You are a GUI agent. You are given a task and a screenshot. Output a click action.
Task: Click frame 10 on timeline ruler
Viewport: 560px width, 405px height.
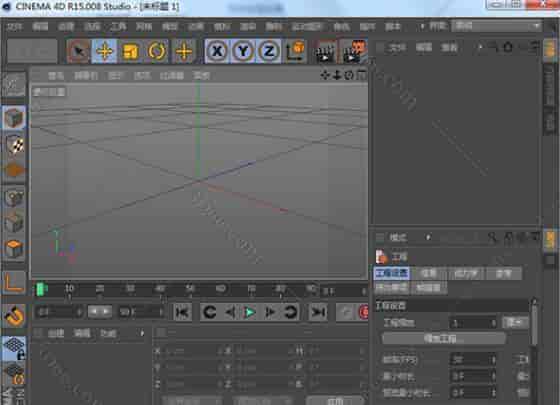(x=69, y=289)
